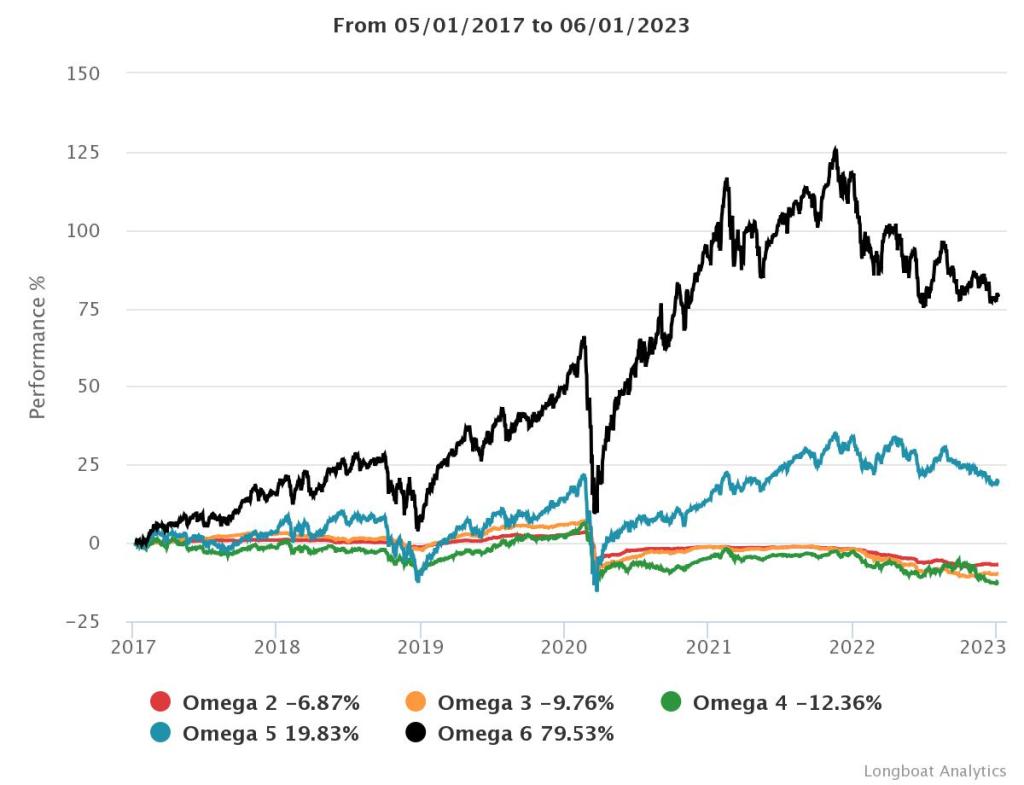Open the Longboat Analytics credit link
This screenshot has width=1024, height=785.
(x=934, y=771)
